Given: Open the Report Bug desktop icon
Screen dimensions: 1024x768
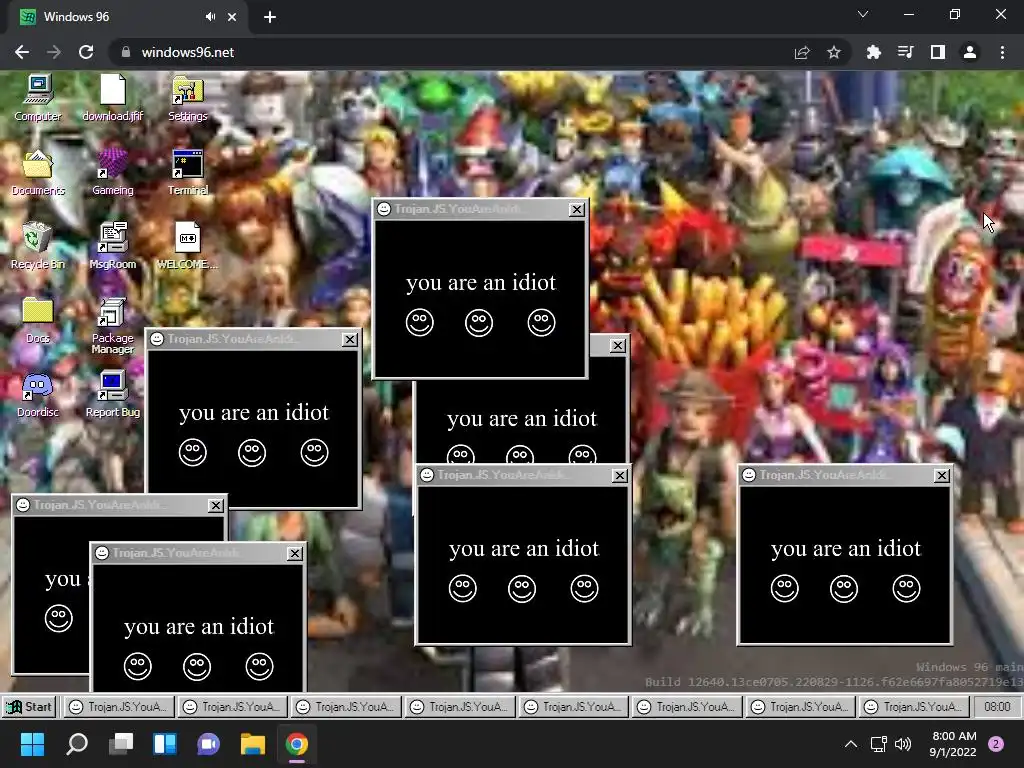Looking at the screenshot, I should click(x=112, y=394).
